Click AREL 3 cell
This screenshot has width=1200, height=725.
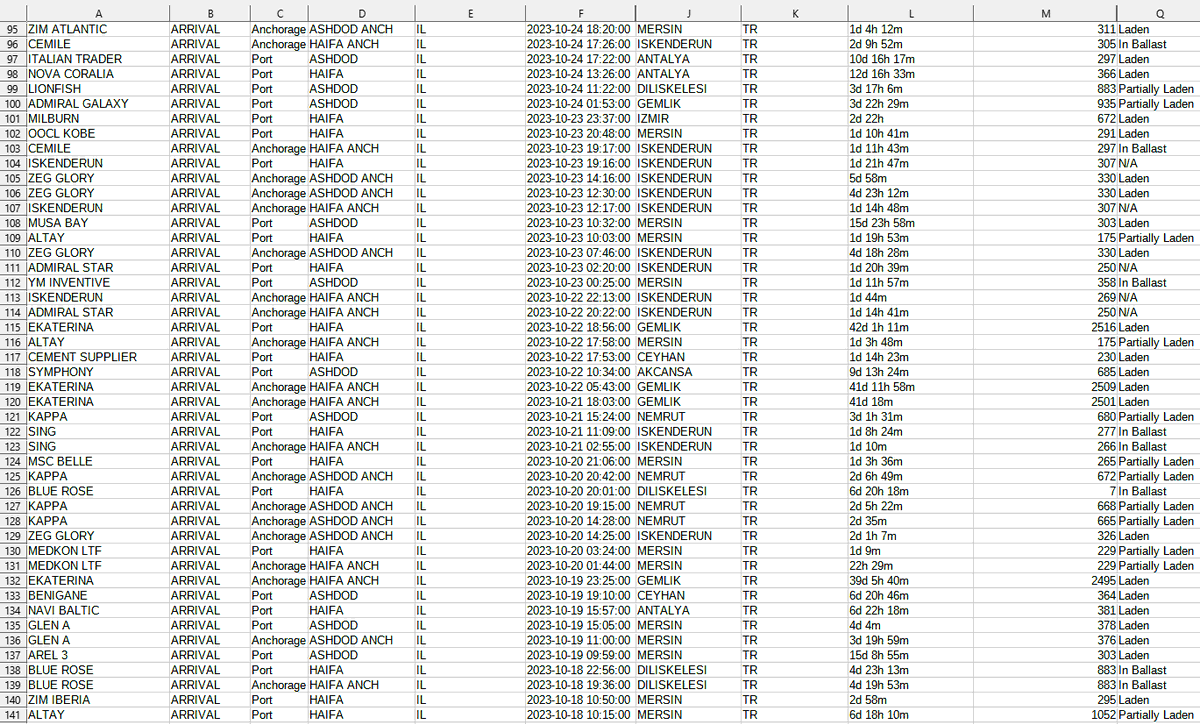tap(98, 655)
